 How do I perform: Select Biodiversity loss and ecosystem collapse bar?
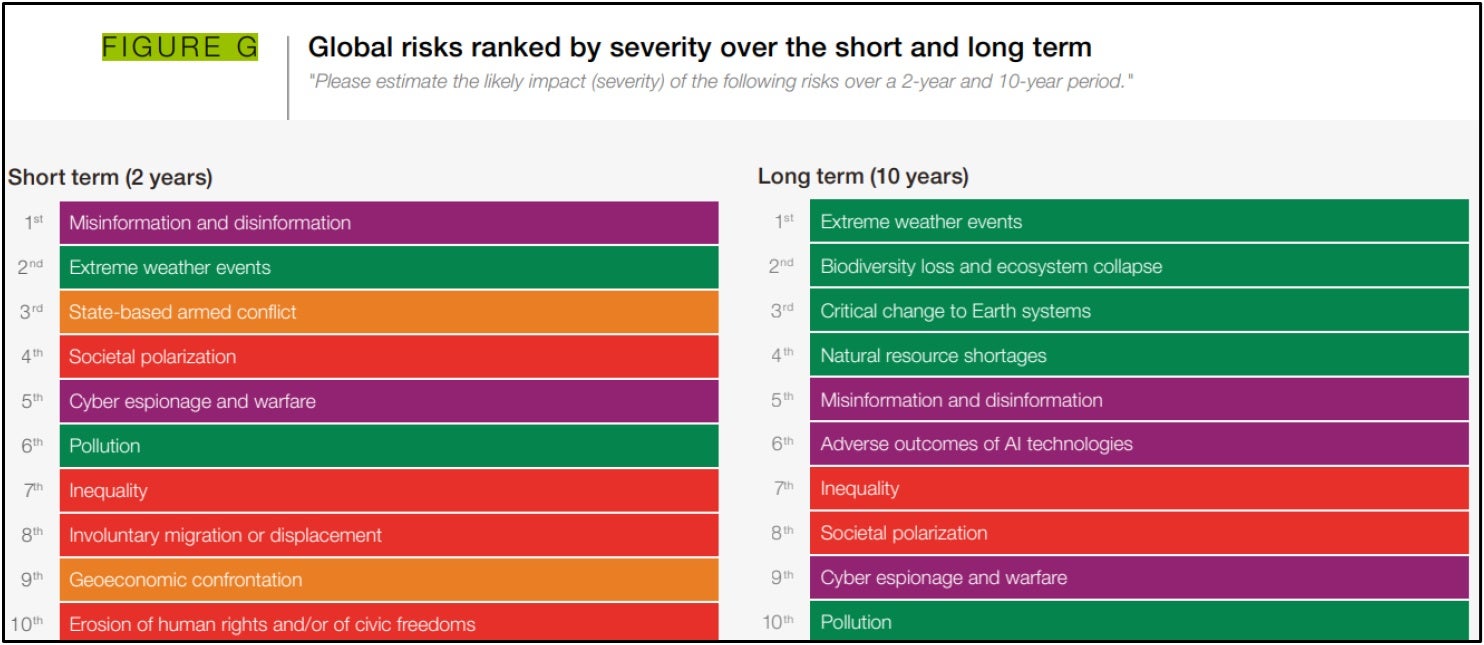(1139, 267)
